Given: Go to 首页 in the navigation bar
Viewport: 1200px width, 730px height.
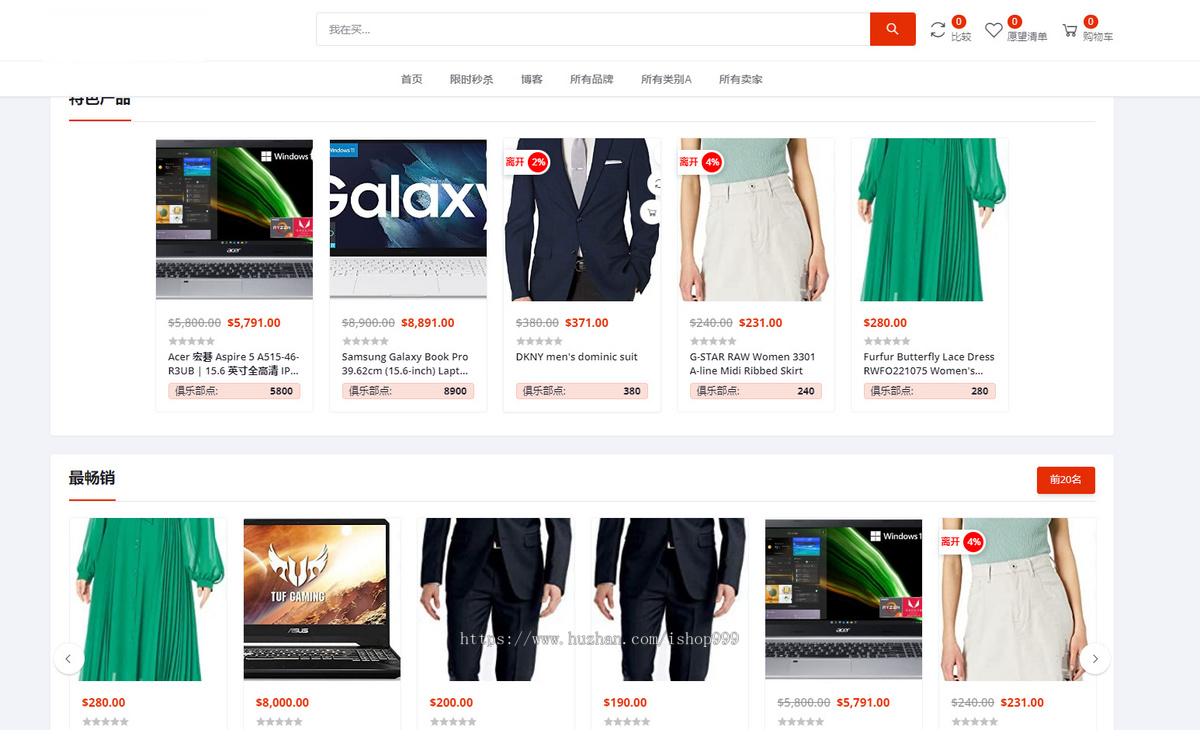Looking at the screenshot, I should [x=412, y=79].
